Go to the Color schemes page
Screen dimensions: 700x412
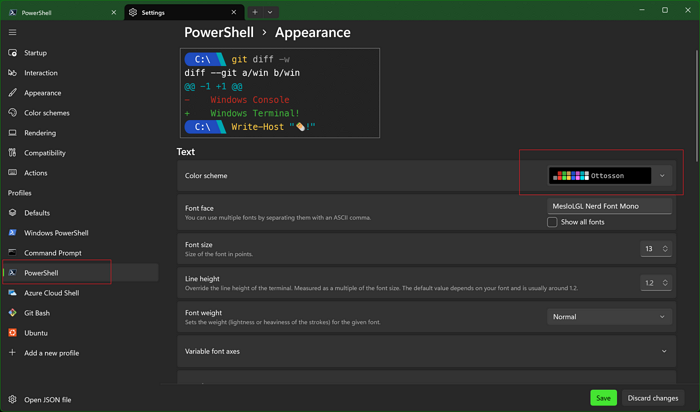[80, 112]
